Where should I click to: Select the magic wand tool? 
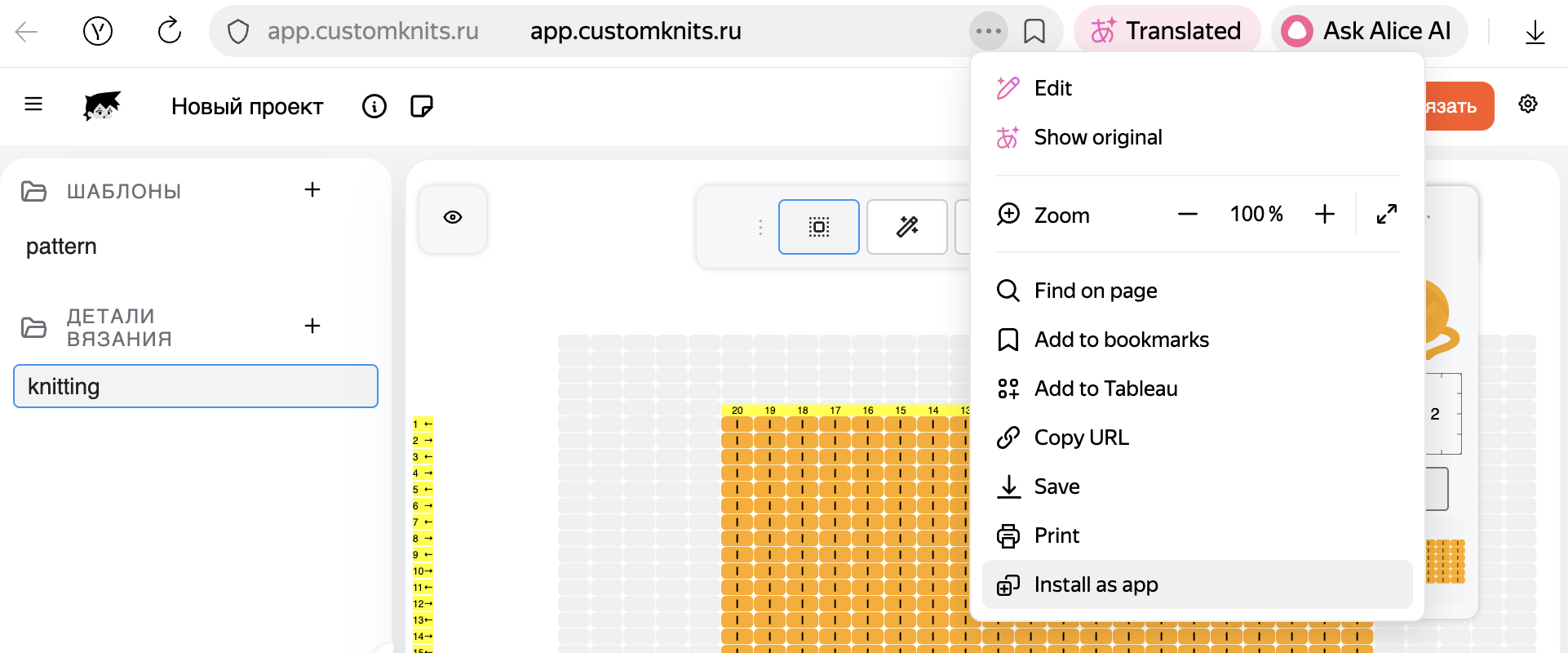pyautogui.click(x=906, y=227)
